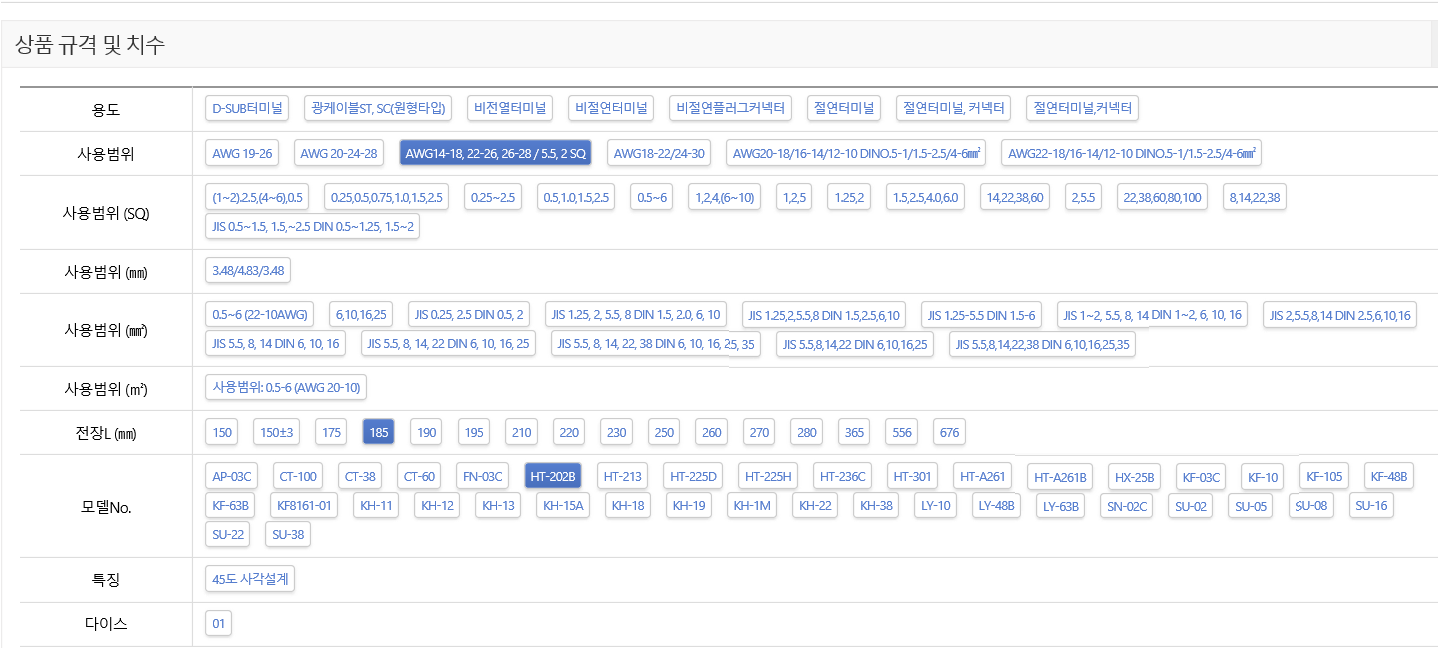
Task: Select overall length 676
Action: click(949, 432)
